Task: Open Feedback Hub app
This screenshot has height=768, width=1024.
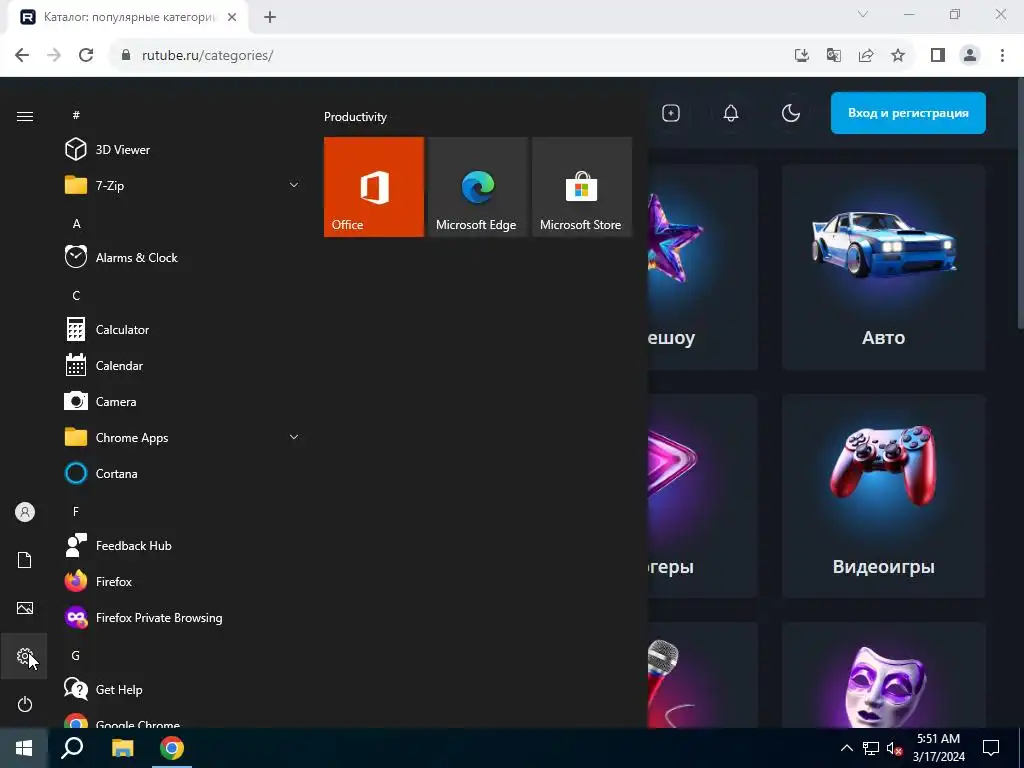Action: (x=183, y=545)
